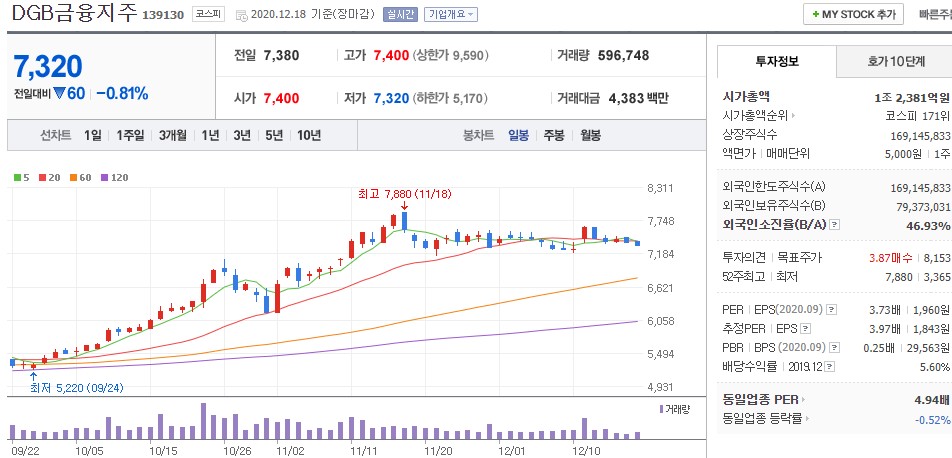Expand the 기업개요 dropdown
952x458 pixels.
coord(450,15)
